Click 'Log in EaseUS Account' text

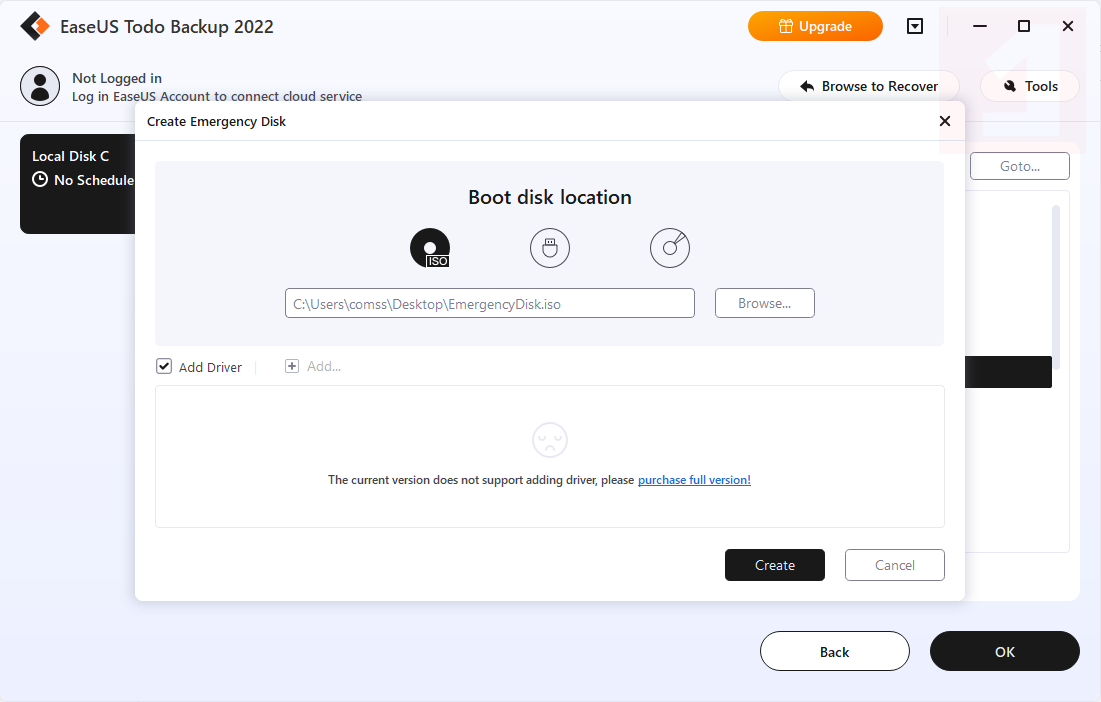tap(217, 97)
